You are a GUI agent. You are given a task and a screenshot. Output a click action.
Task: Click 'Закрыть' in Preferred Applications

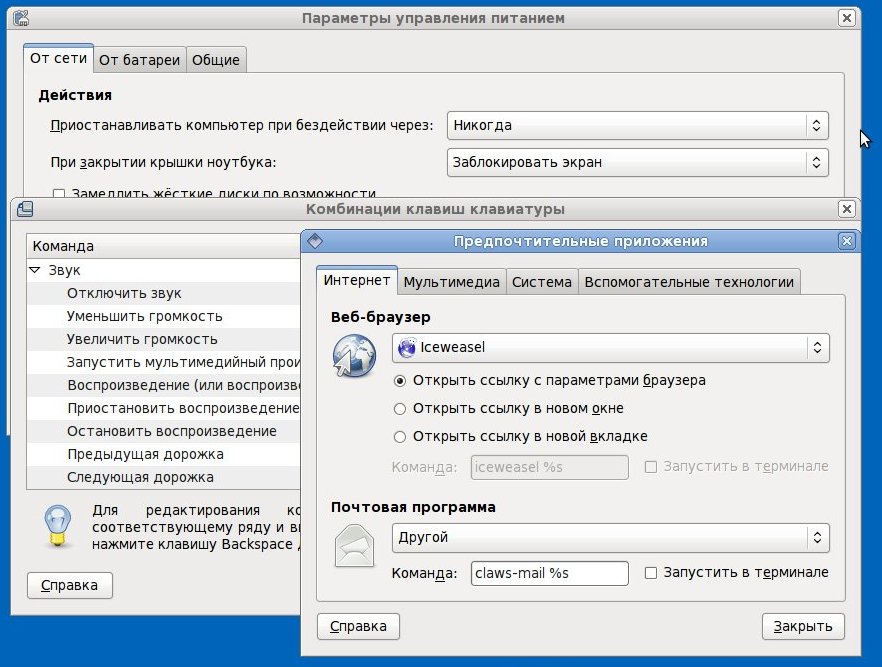803,627
